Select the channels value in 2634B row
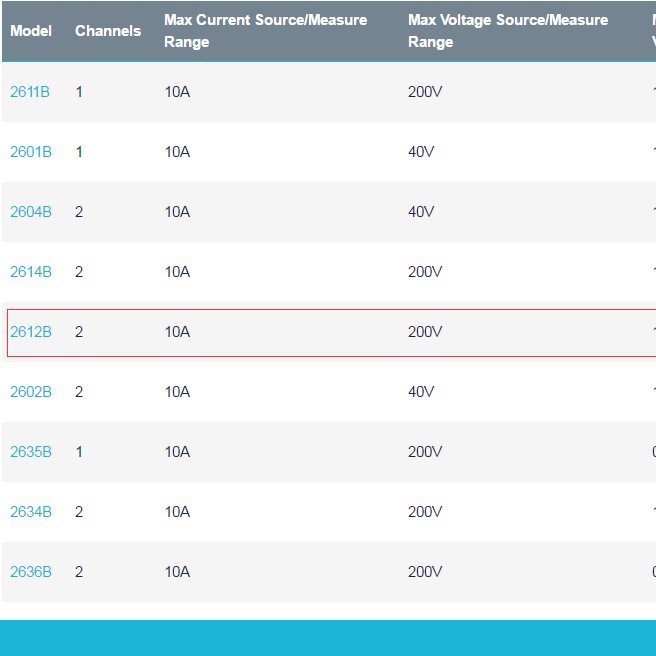656x656 pixels. (x=79, y=512)
